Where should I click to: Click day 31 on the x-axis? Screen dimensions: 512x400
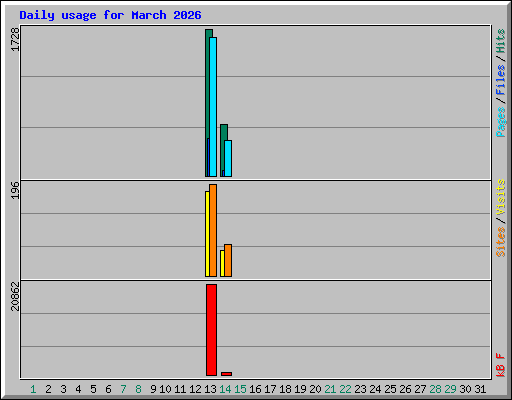[x=480, y=389]
